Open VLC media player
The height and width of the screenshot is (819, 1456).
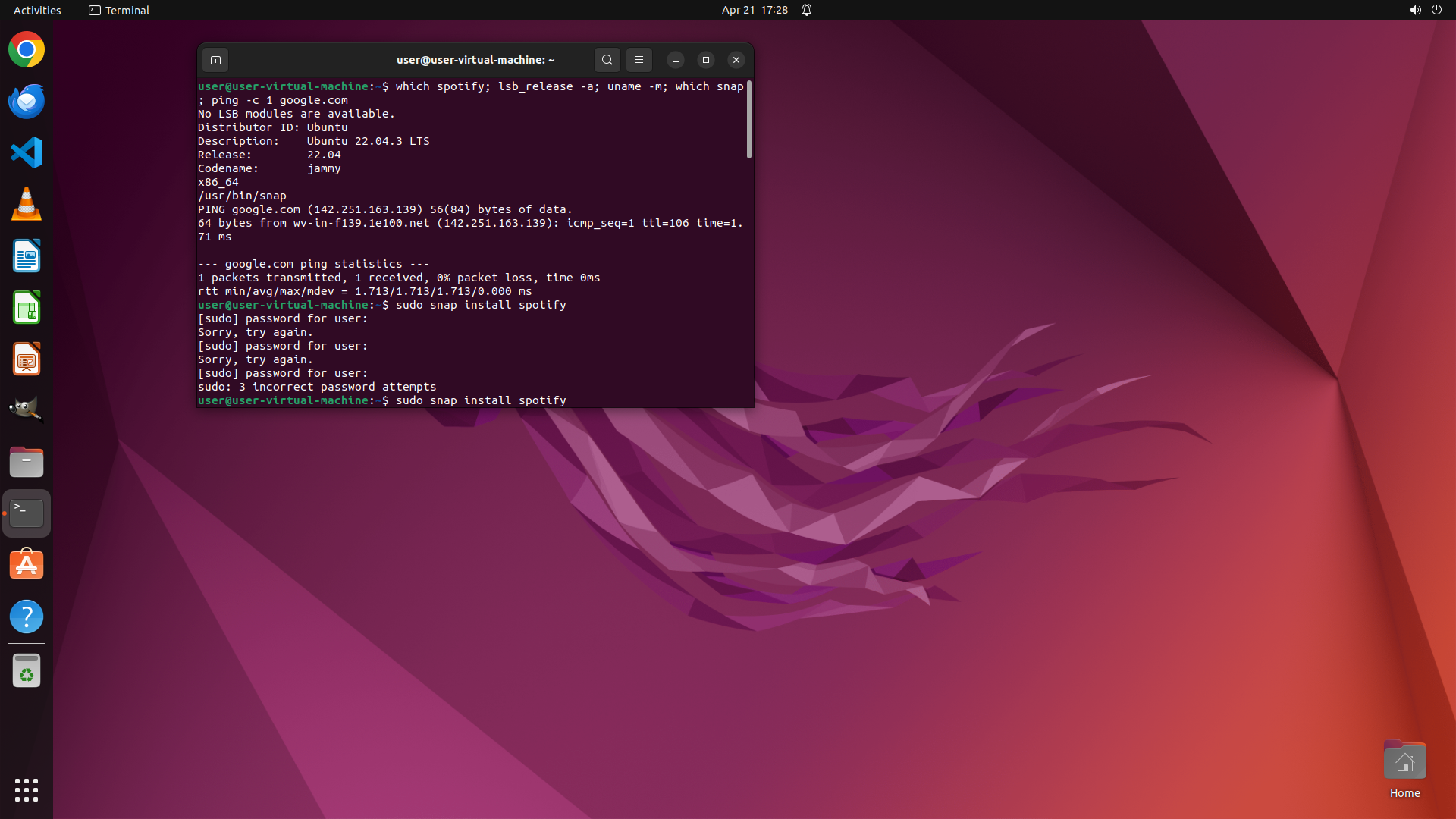[27, 205]
